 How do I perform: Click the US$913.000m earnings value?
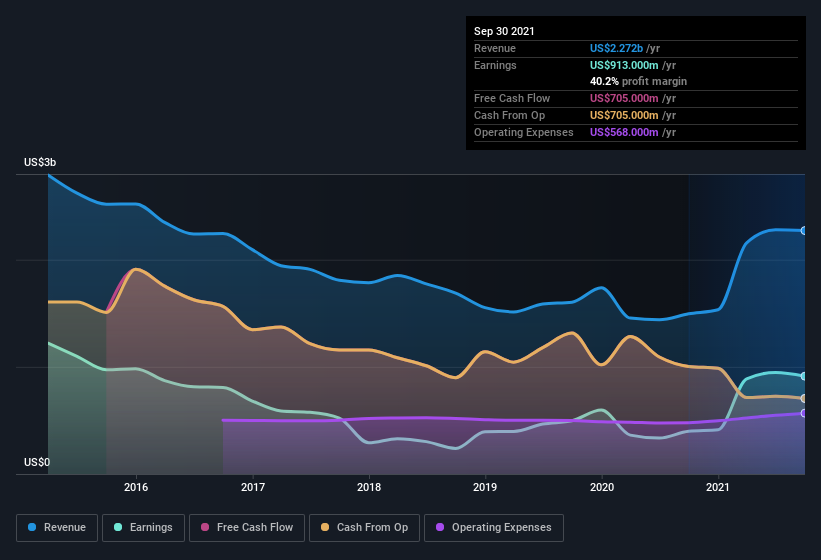coord(624,65)
